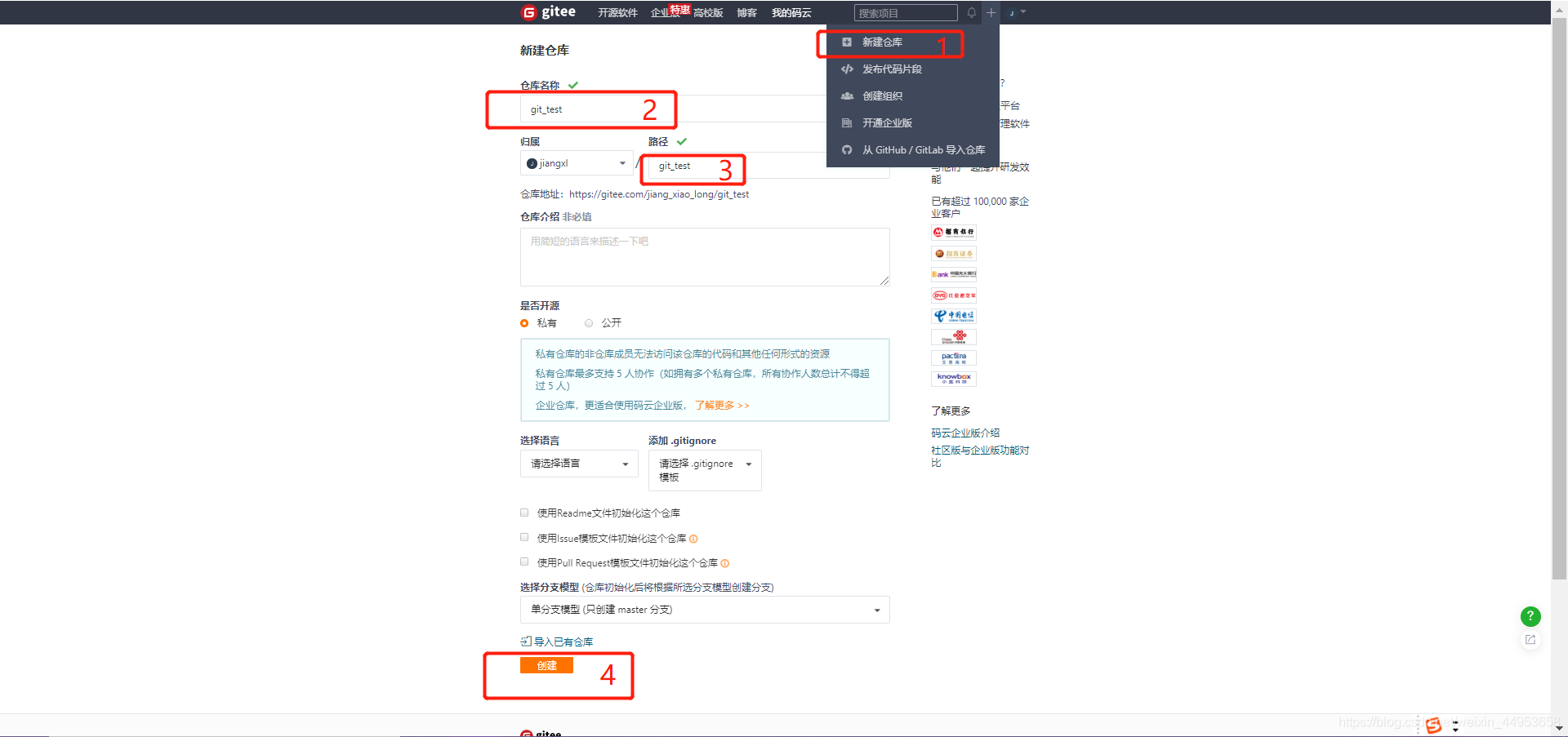The image size is (1568, 737).
Task: Select the 公开 visibility radio button
Action: 589,323
